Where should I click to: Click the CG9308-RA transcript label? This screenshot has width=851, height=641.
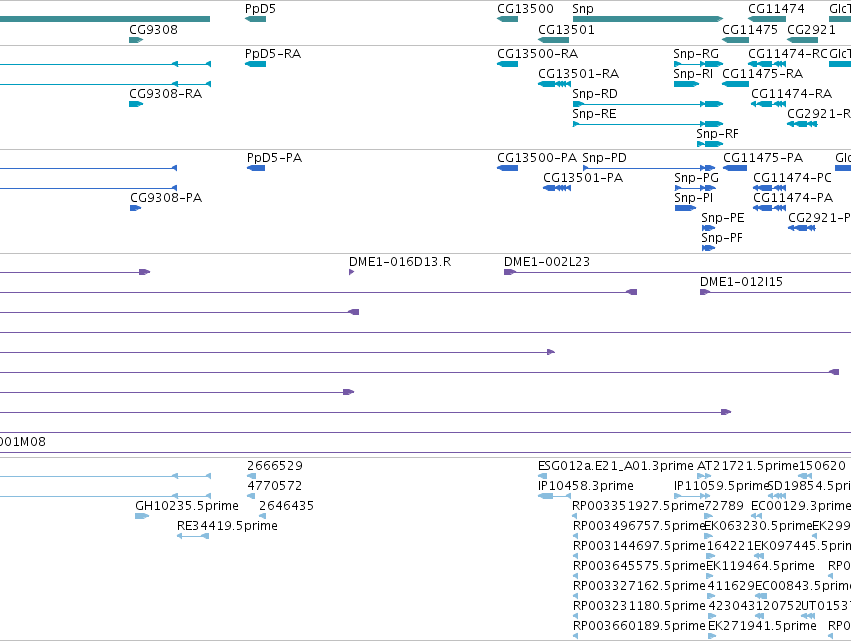click(x=166, y=94)
